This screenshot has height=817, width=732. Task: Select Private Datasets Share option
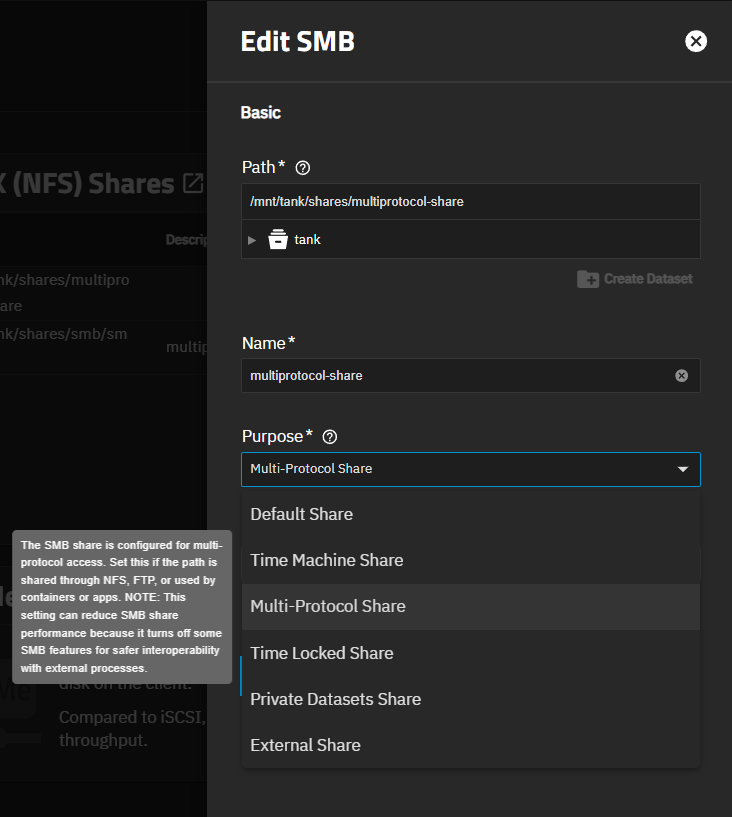tap(335, 699)
